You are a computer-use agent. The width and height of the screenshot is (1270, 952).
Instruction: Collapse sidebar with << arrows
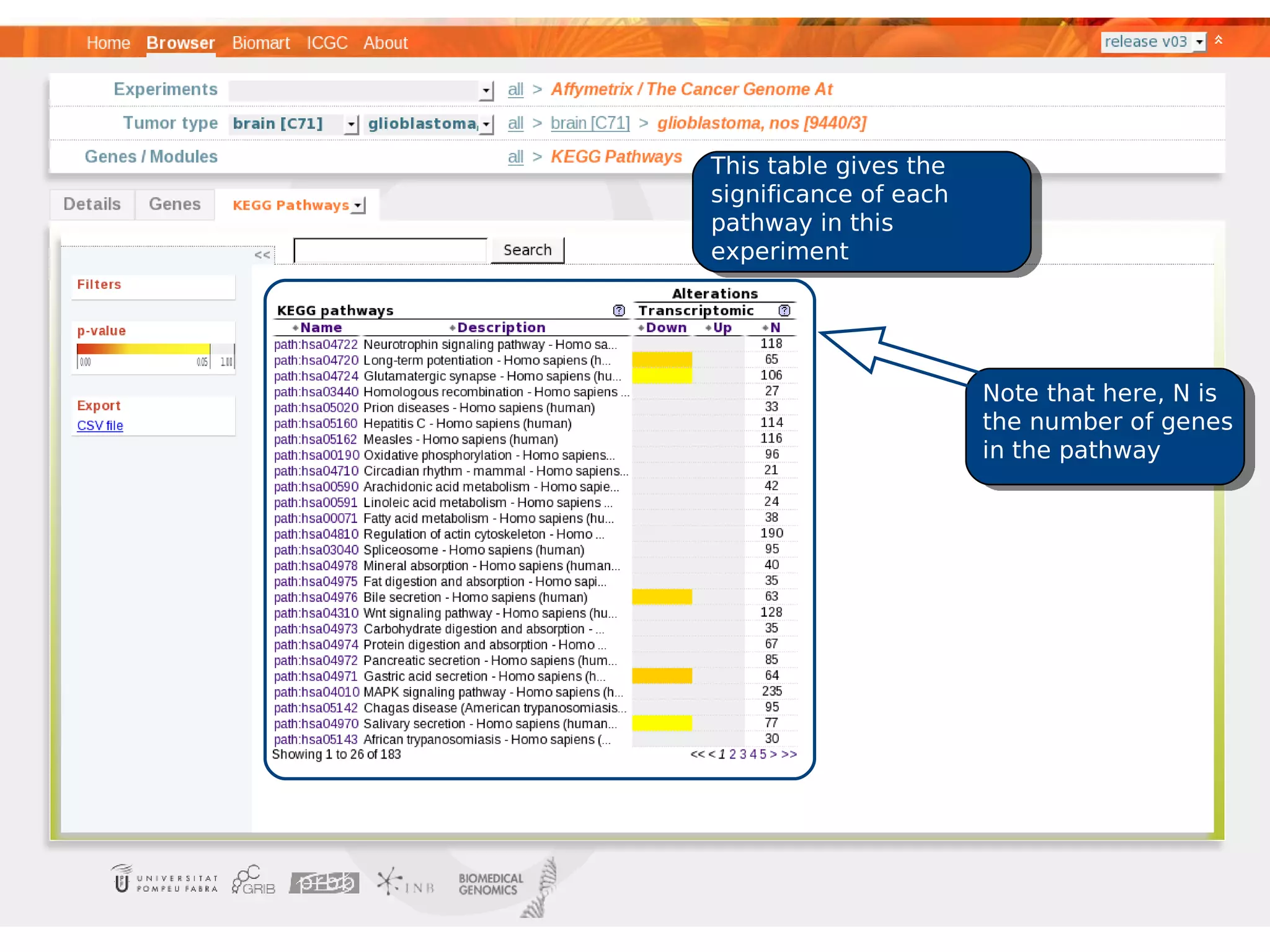262,255
